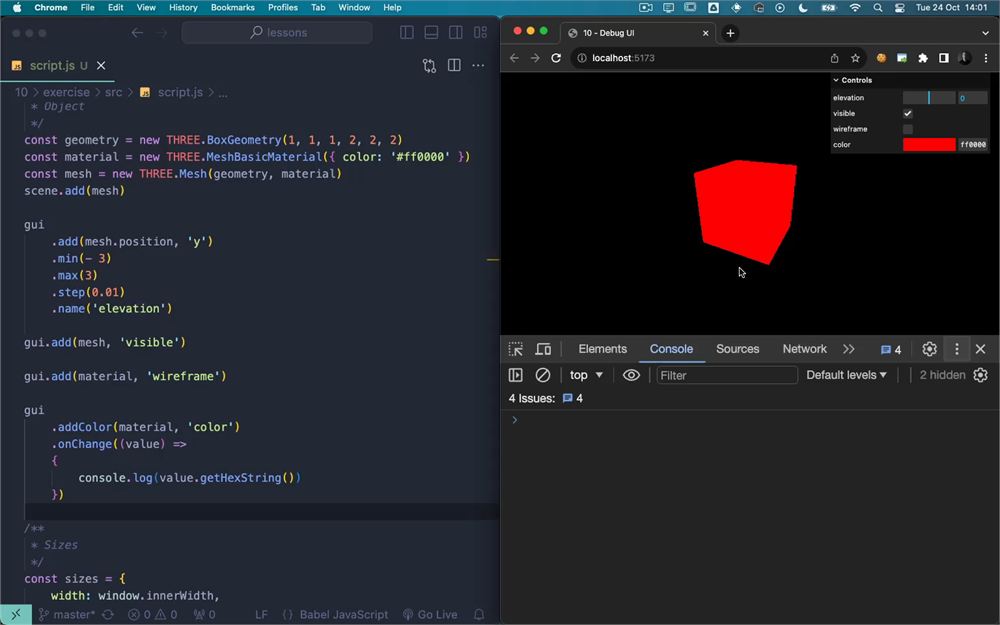Image resolution: width=1000 pixels, height=625 pixels.
Task: Open Chrome three-dot menu
Action: (x=986, y=58)
